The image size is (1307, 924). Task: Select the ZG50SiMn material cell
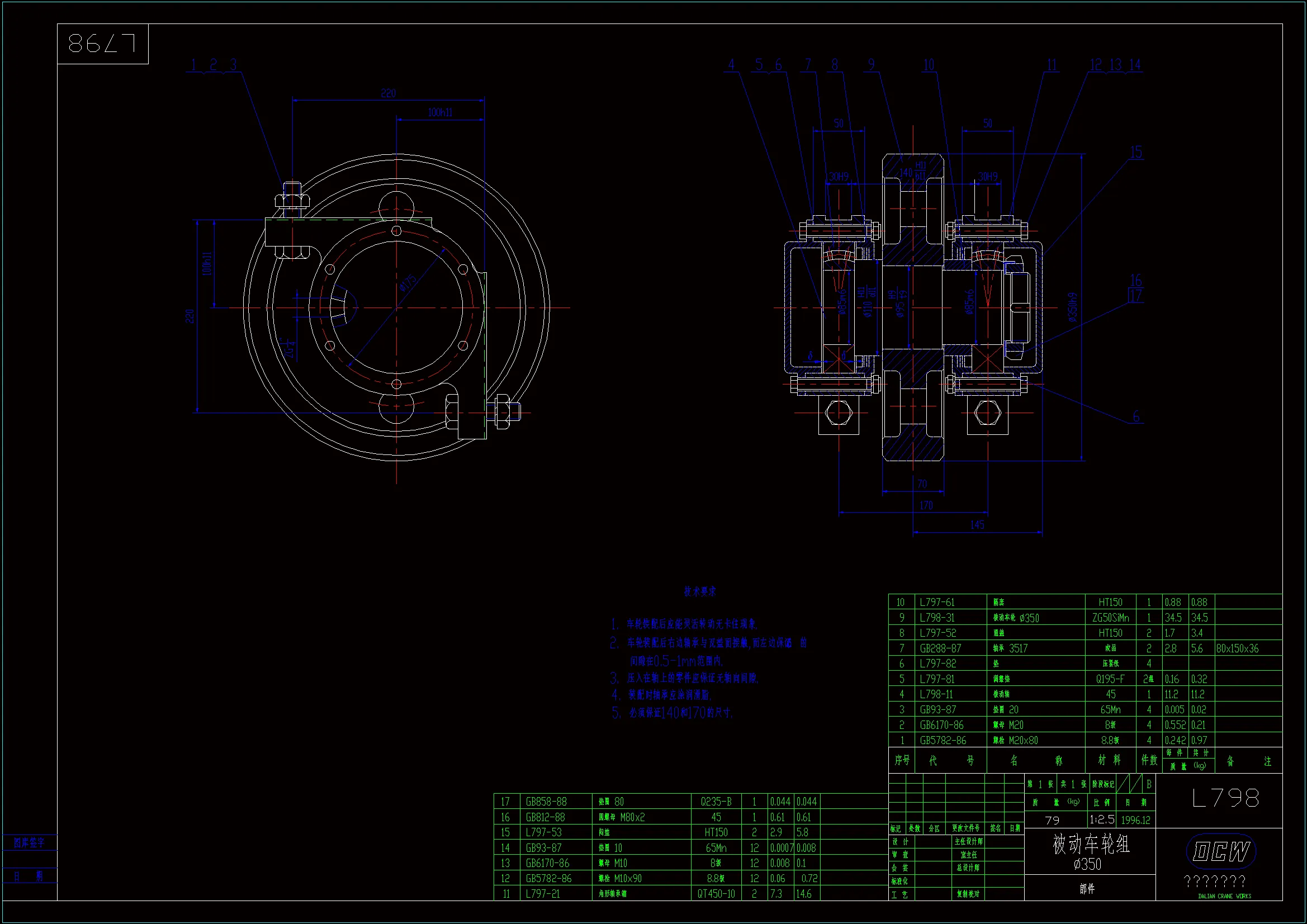pyautogui.click(x=1110, y=618)
